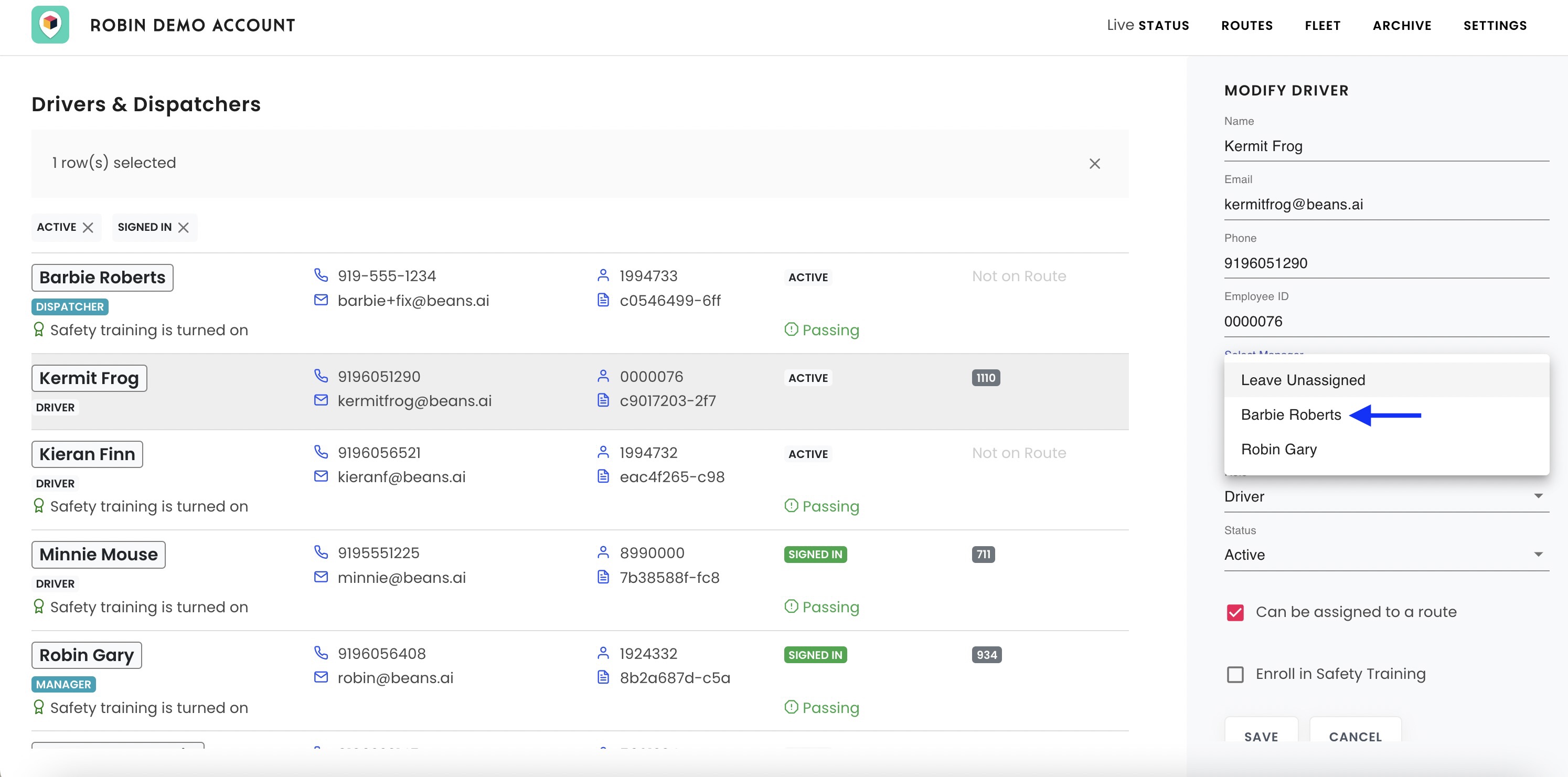Open the FLEET navigation tab
This screenshot has height=777, width=1568.
pos(1322,26)
